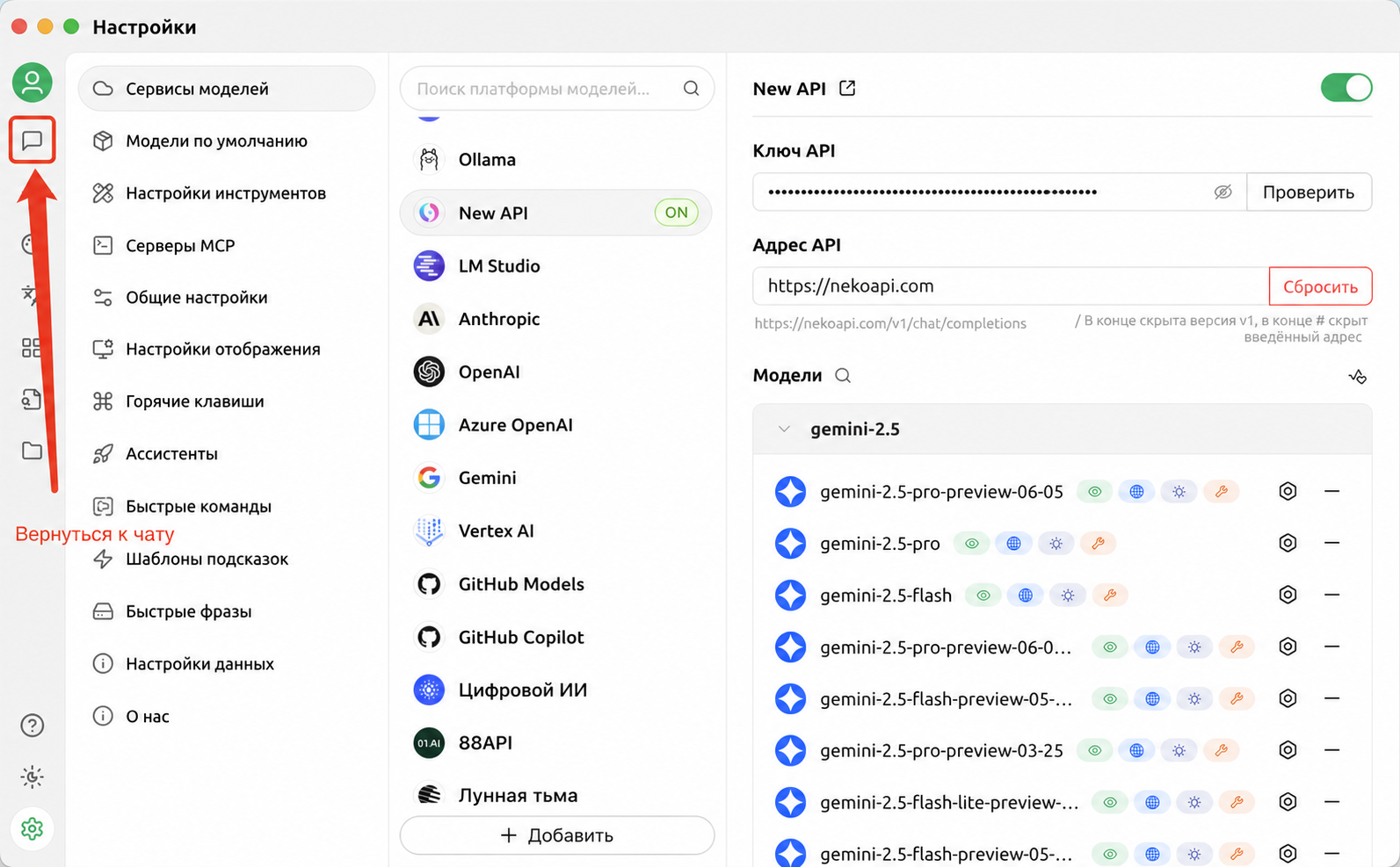1400x867 pixels.
Task: Select the New API provider row
Action: point(556,213)
